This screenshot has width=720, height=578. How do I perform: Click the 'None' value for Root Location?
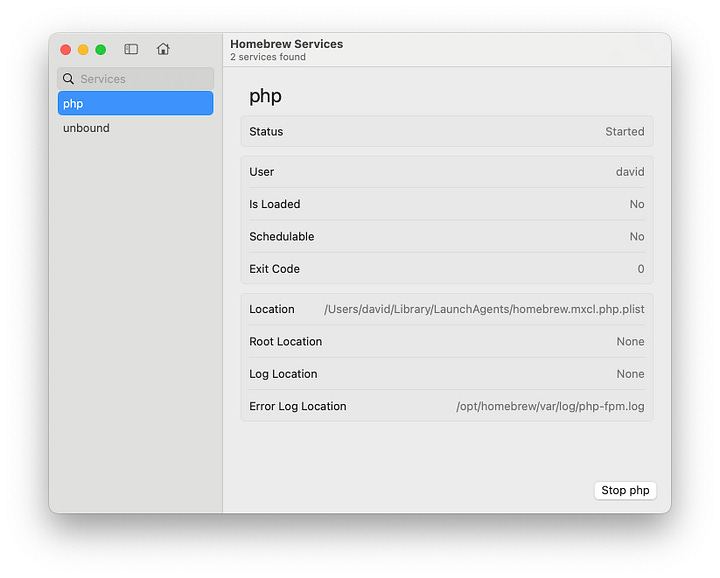[x=630, y=342]
